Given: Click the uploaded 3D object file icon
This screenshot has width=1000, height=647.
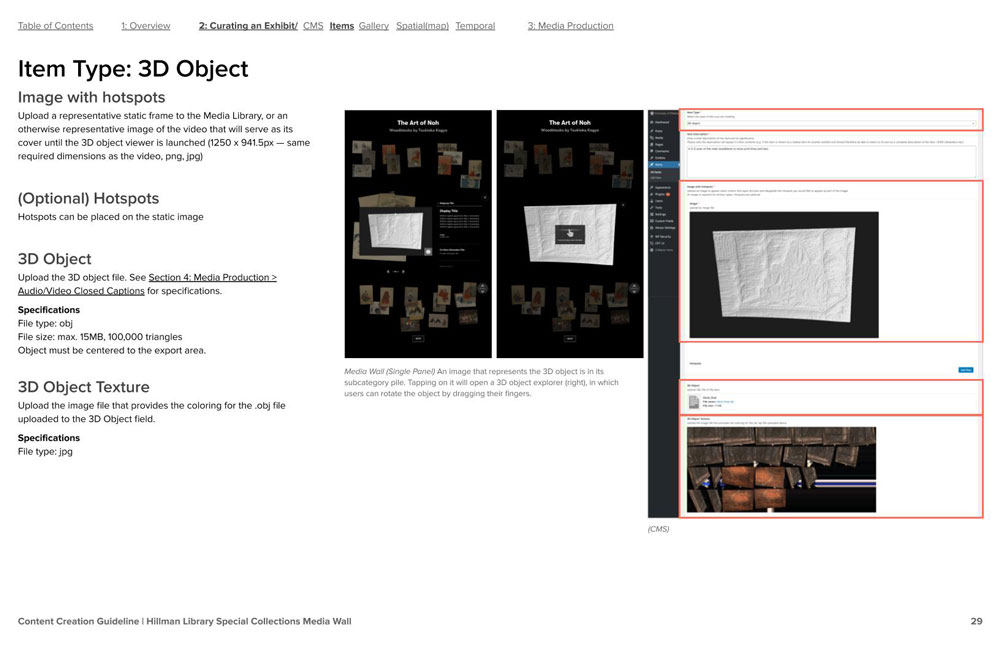Looking at the screenshot, I should [694, 402].
